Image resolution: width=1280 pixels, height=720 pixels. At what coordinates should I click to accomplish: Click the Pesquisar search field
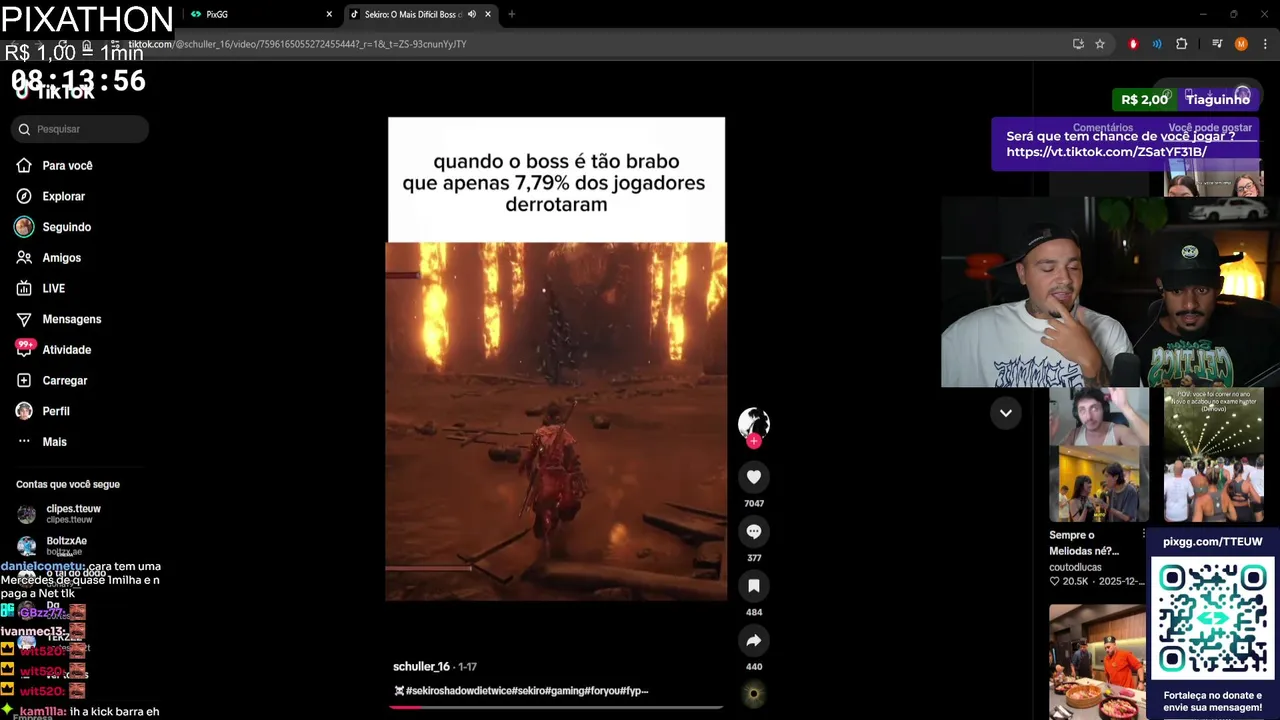80,129
